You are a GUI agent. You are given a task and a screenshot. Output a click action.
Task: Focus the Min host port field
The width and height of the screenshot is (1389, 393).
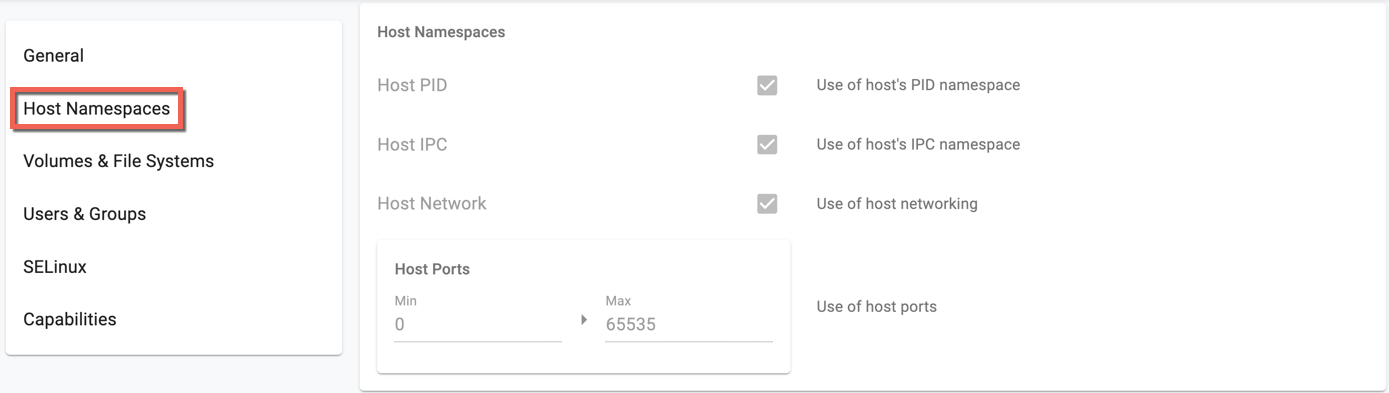[478, 325]
